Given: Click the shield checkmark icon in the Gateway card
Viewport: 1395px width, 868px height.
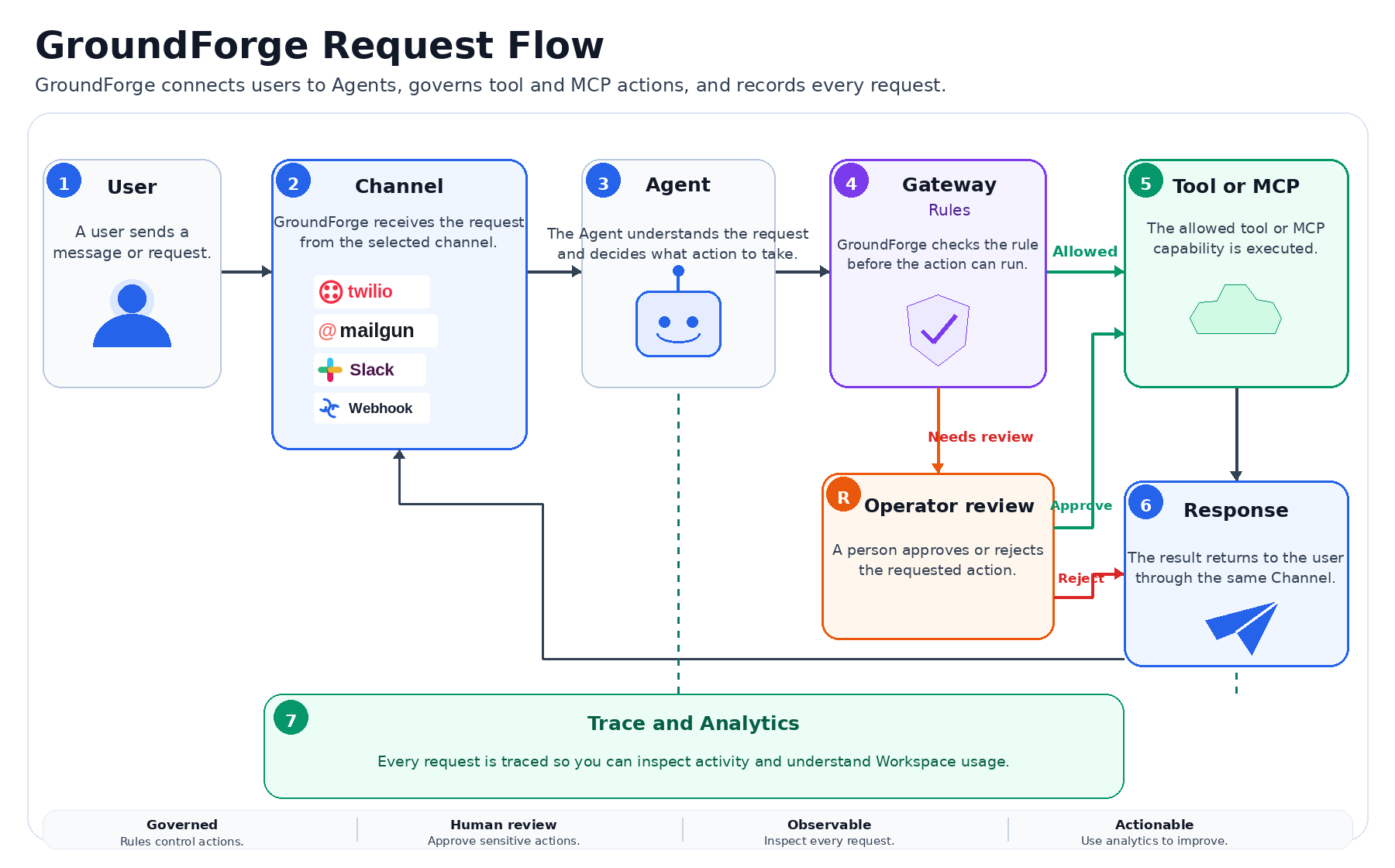Looking at the screenshot, I should click(938, 330).
